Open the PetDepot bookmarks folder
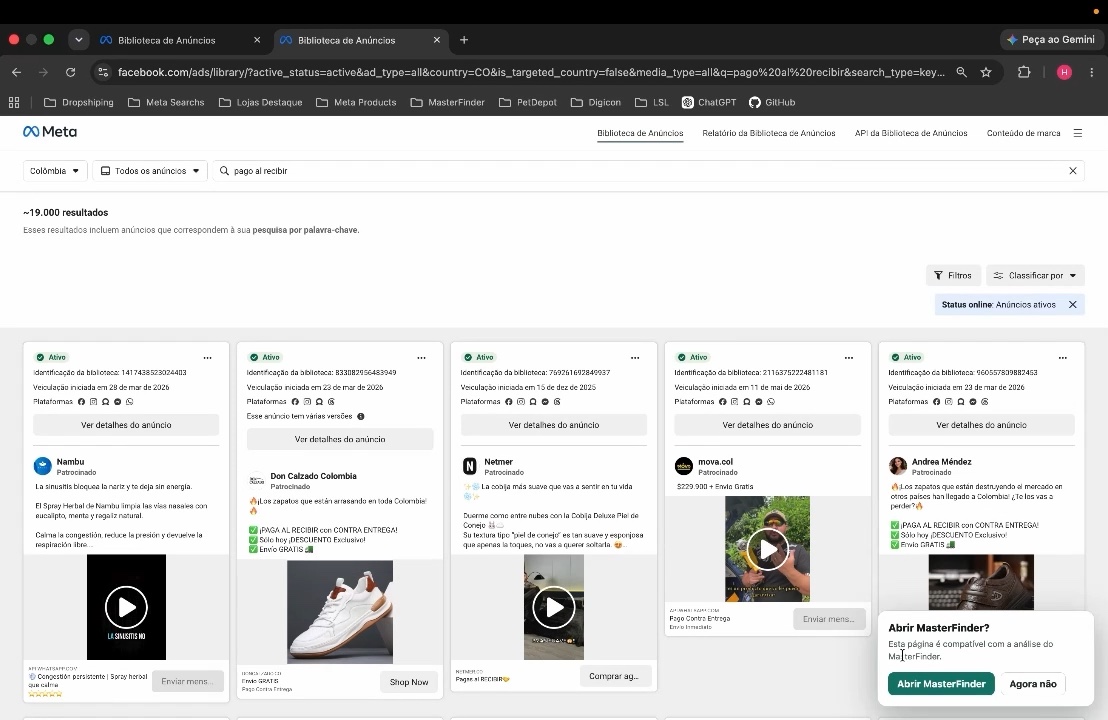This screenshot has width=1108, height=720. (x=529, y=102)
